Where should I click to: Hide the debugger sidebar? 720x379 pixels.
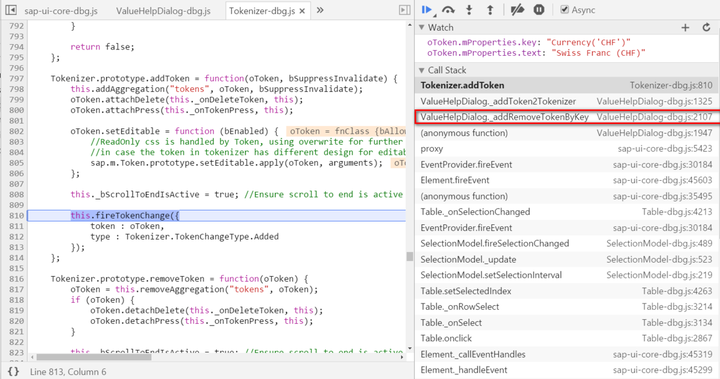(x=405, y=10)
